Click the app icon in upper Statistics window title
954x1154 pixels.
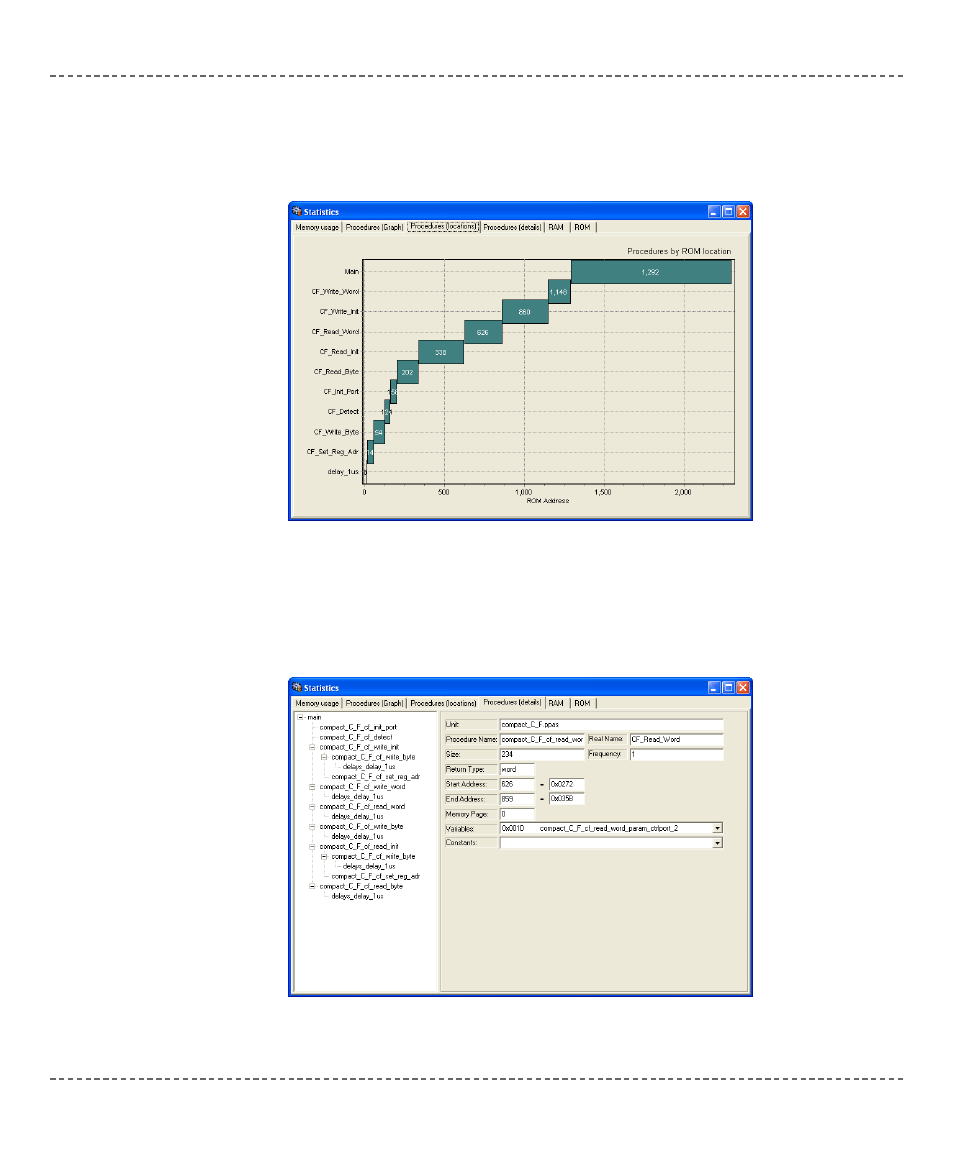(297, 211)
